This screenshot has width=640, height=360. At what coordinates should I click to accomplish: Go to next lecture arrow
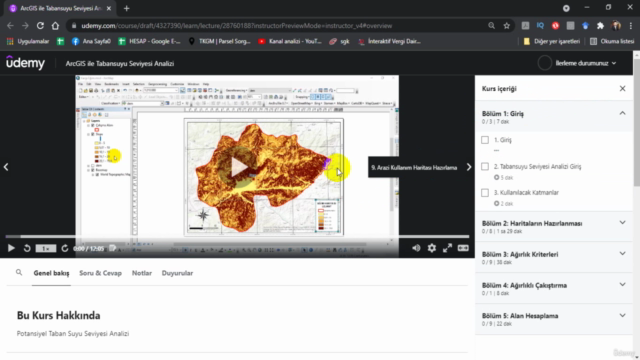(x=469, y=167)
